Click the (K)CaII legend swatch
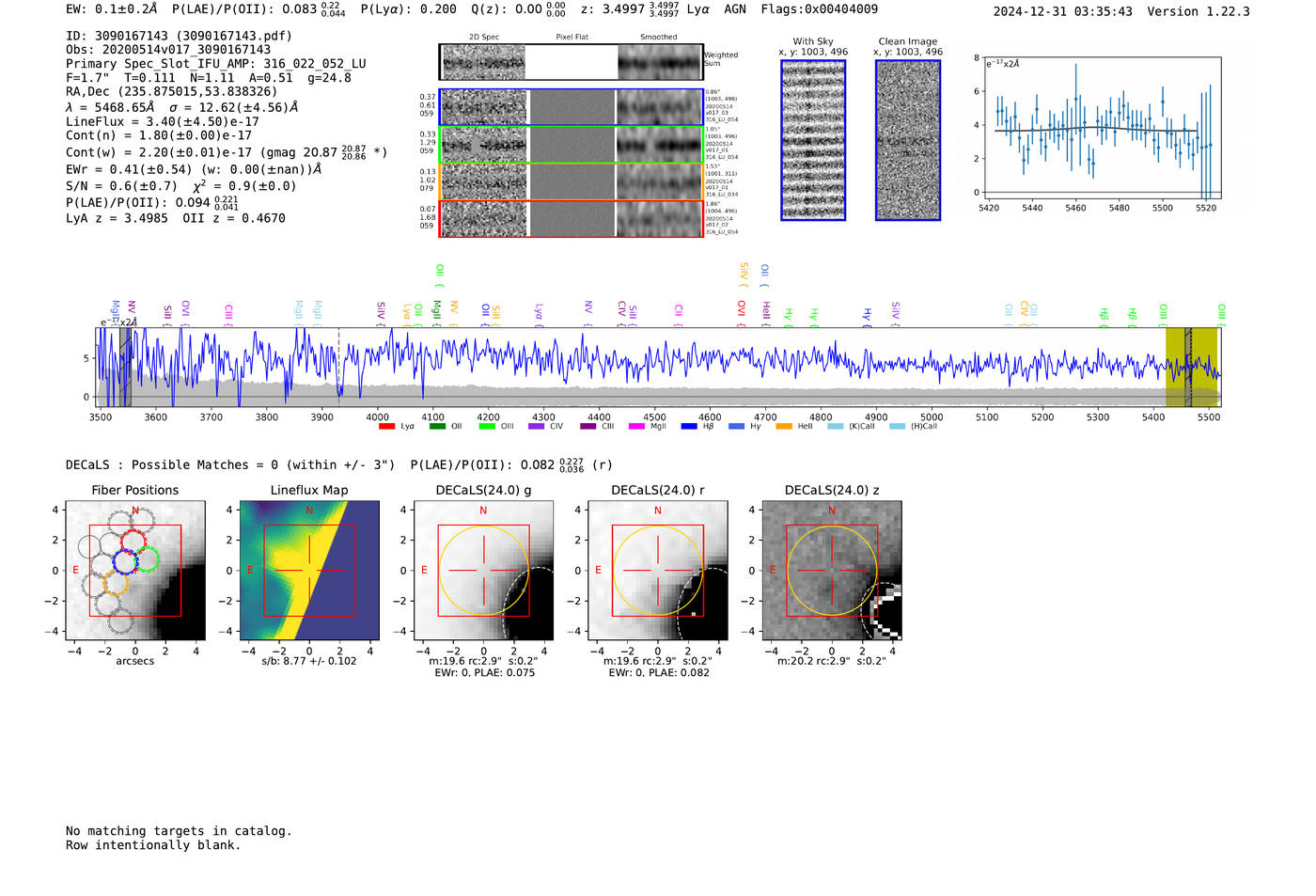Viewport: 1316px width, 896px height. coord(835,427)
